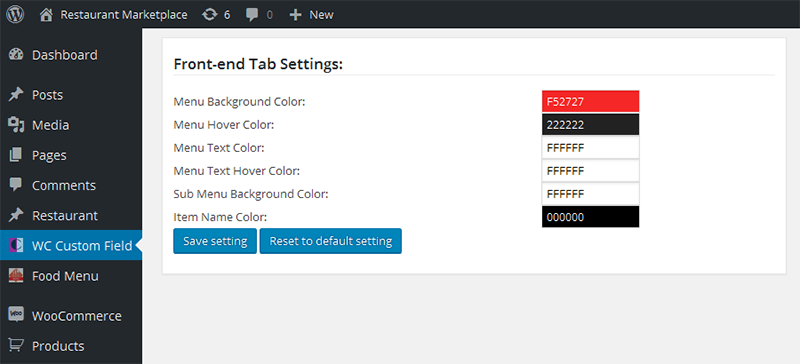Click the Dashboard gauge icon

click(16, 55)
